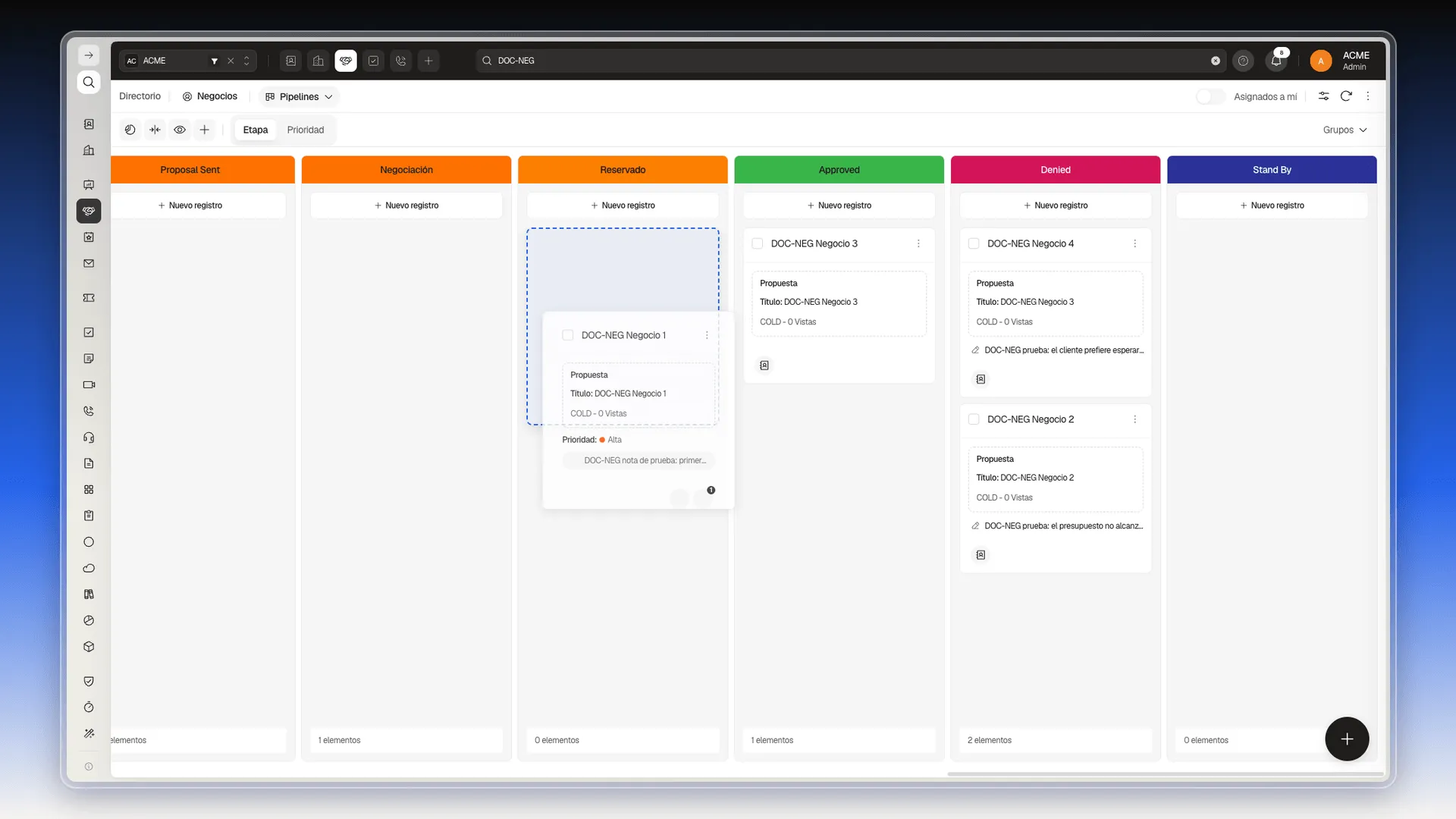
Task: Open the filter settings sliders icon
Action: coord(1323,96)
